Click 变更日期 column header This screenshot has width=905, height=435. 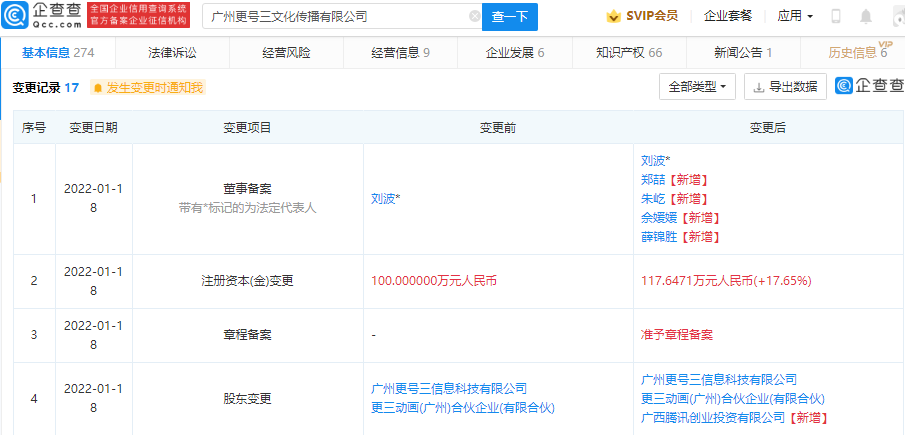pos(94,128)
